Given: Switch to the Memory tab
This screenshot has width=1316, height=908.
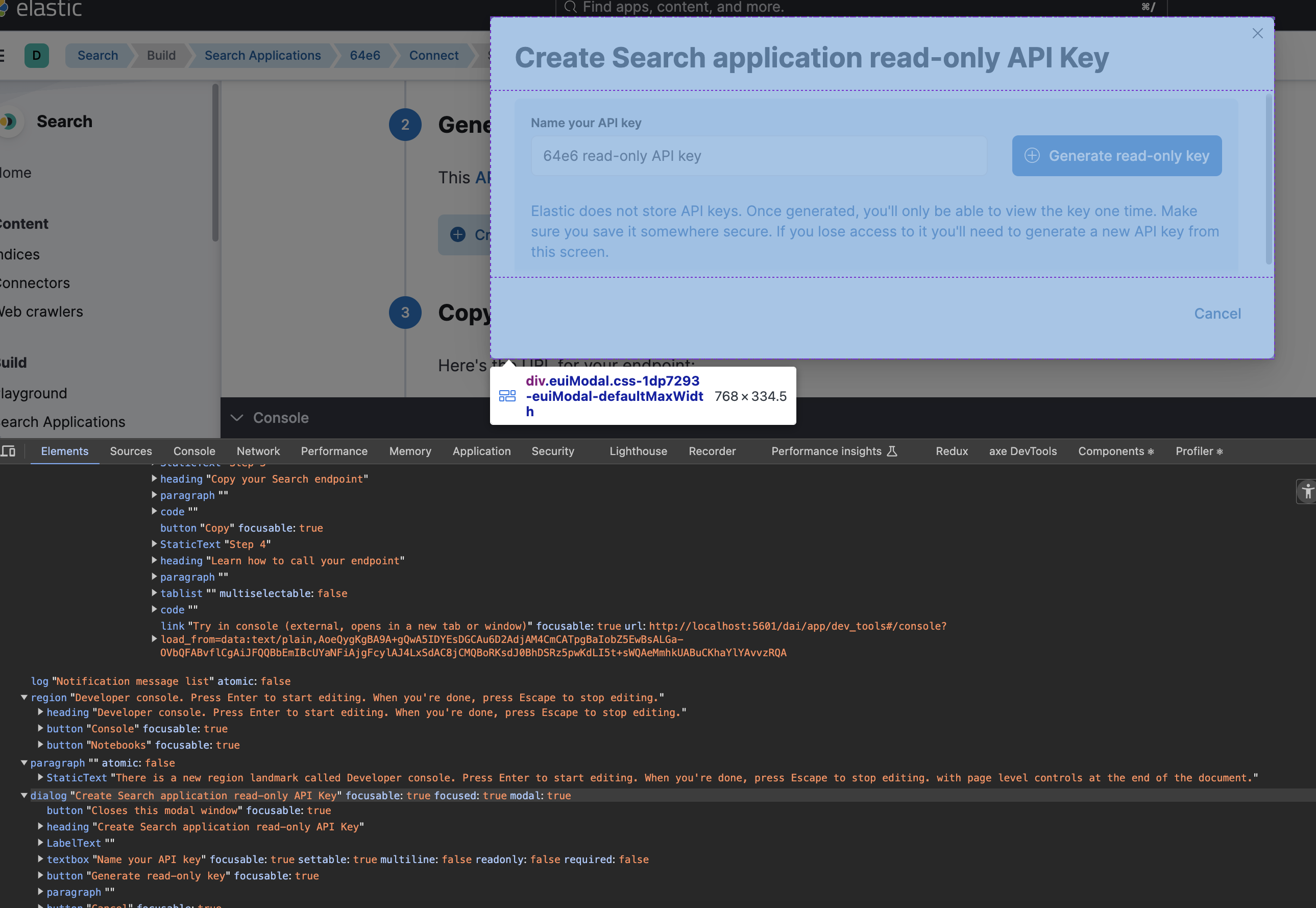Looking at the screenshot, I should pos(410,451).
